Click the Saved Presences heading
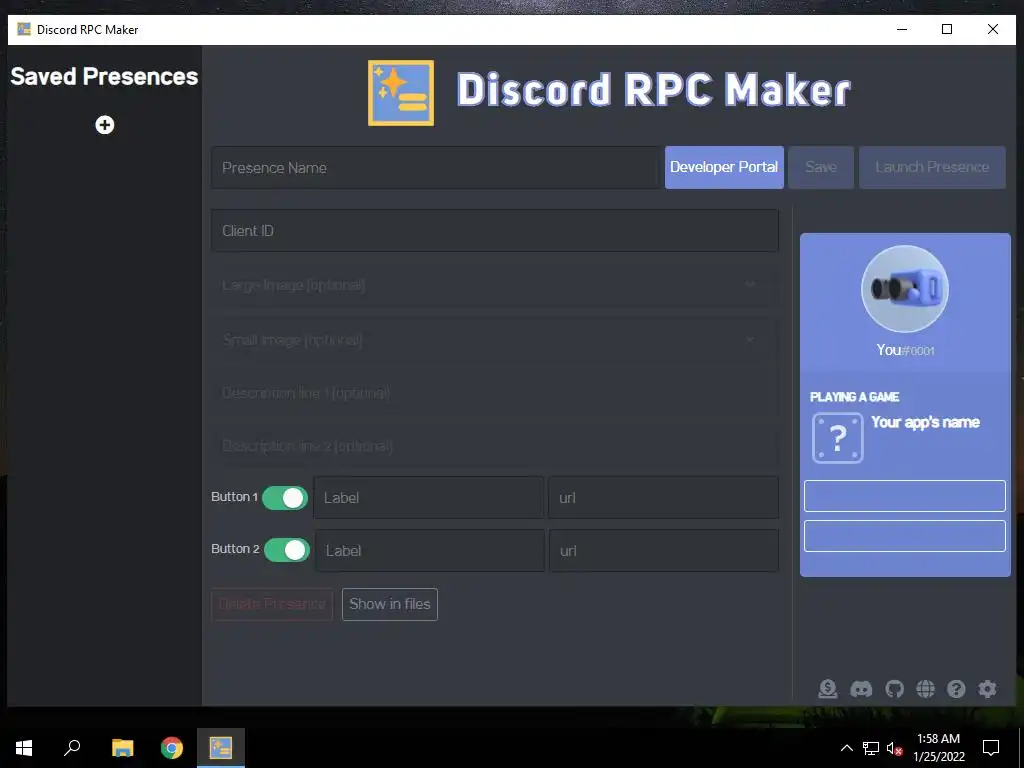 [104, 76]
